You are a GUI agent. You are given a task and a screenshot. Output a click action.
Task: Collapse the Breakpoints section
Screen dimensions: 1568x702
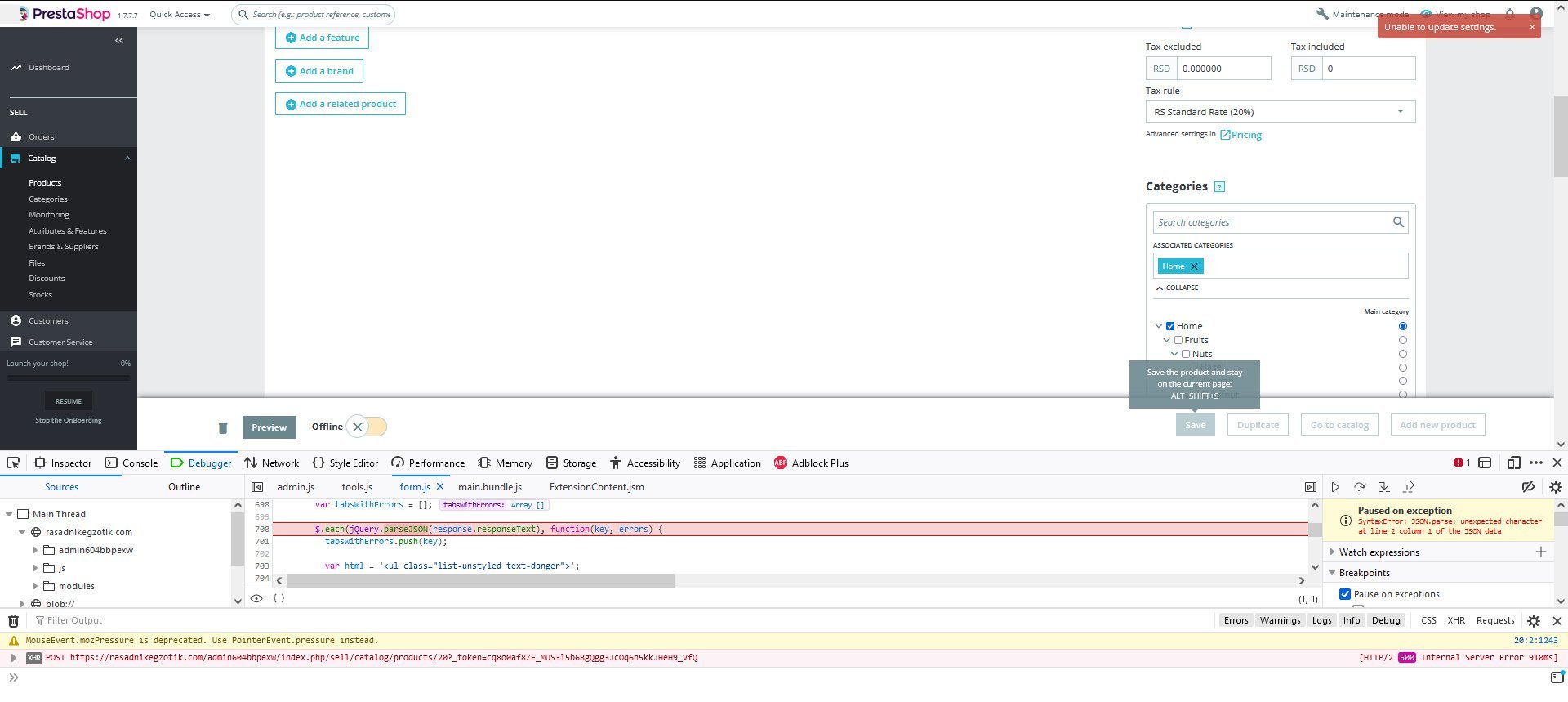point(1332,573)
